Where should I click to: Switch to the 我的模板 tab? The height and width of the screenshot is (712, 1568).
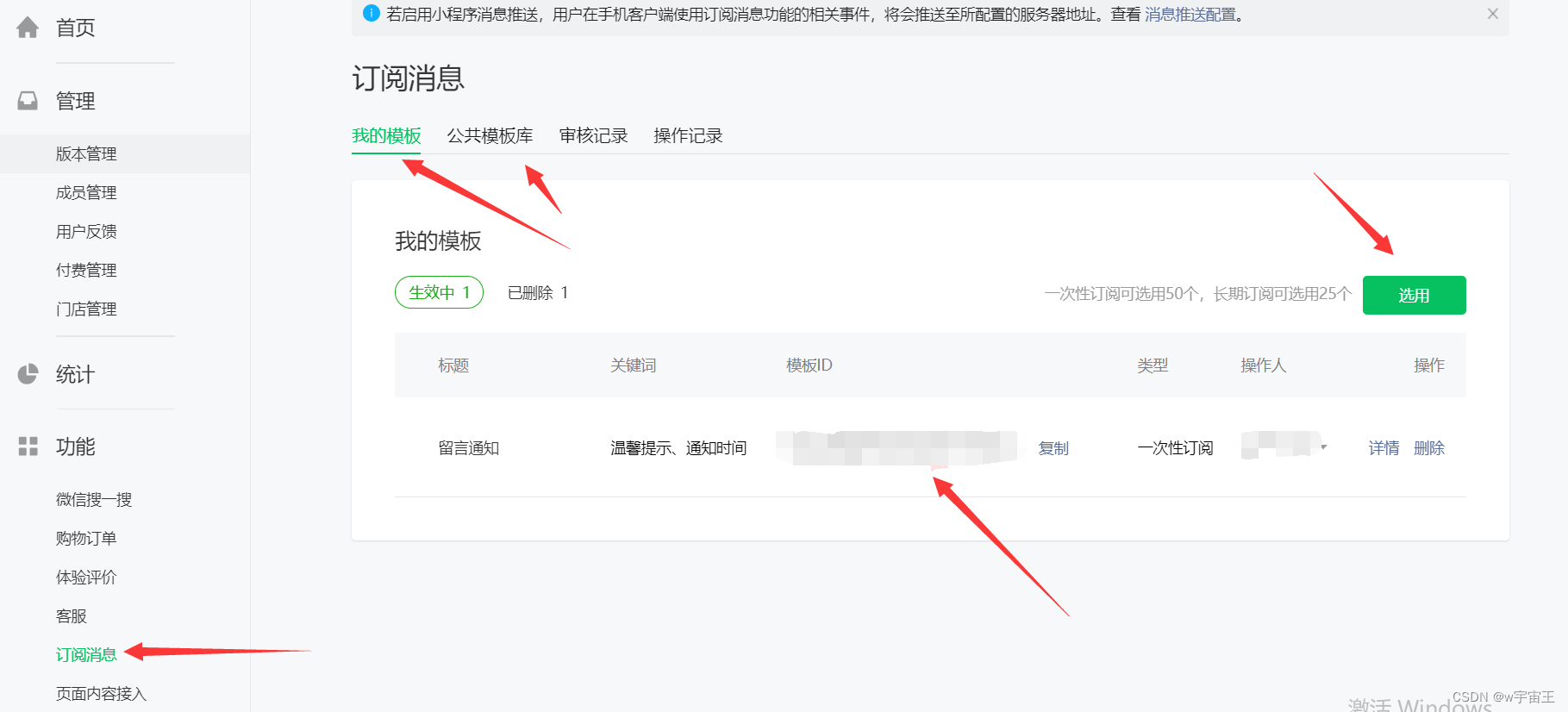point(386,136)
